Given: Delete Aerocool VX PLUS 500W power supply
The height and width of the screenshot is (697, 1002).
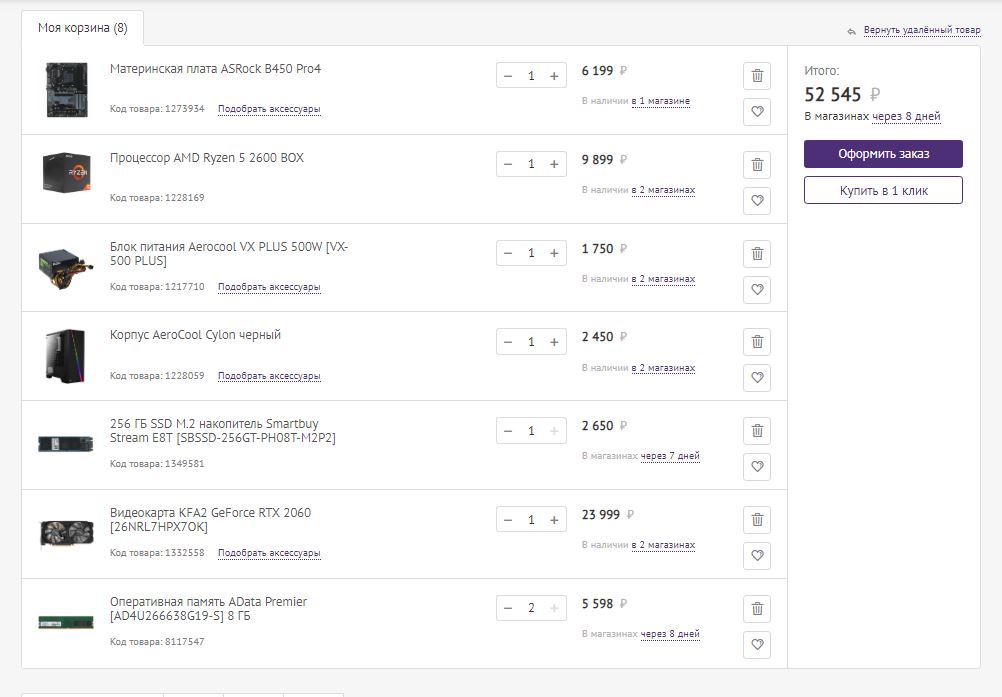Looking at the screenshot, I should click(757, 254).
